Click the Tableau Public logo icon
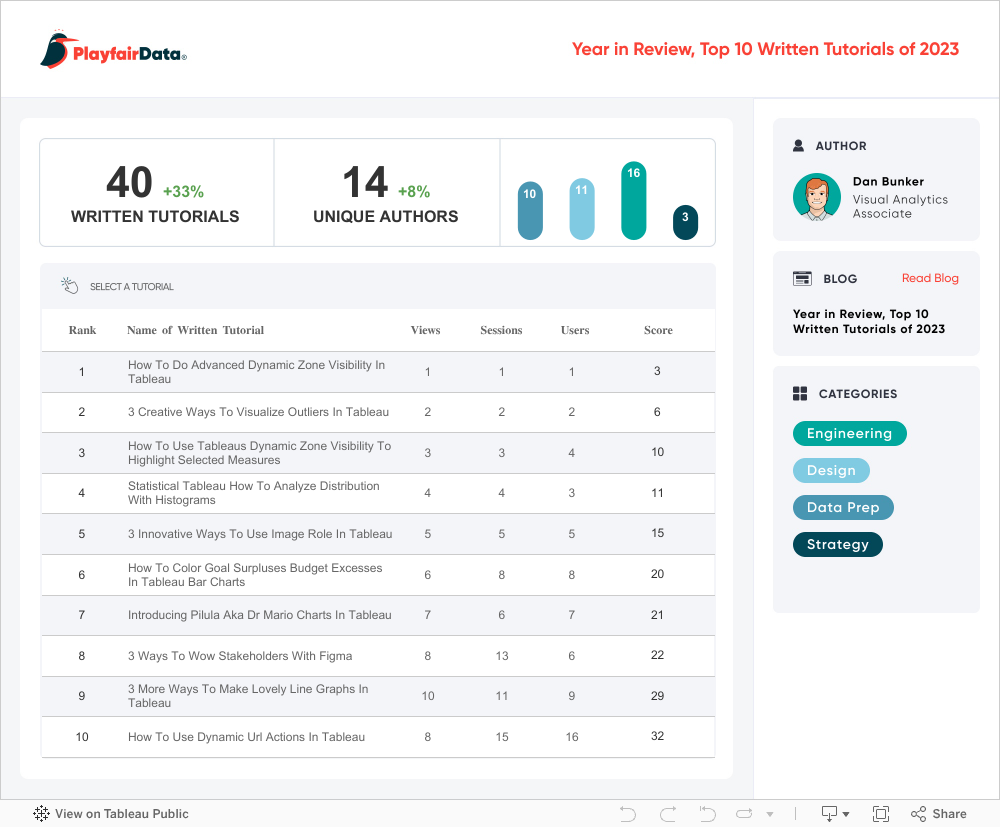 (x=42, y=814)
